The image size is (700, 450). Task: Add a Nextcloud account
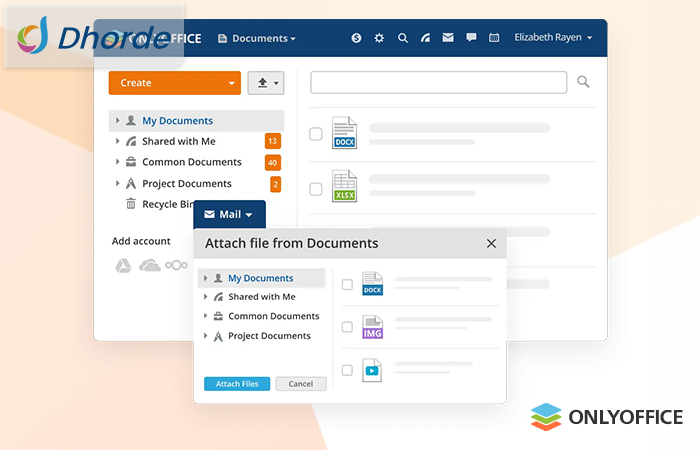coord(175,265)
